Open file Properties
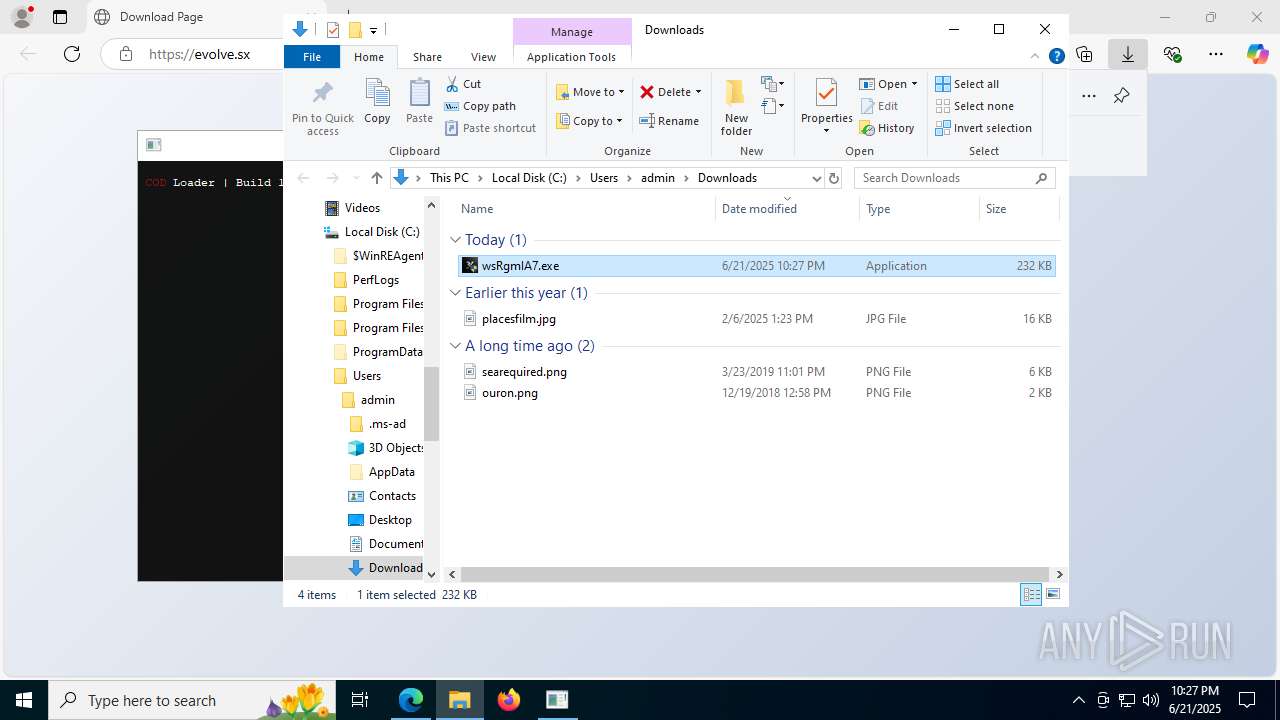Viewport: 1280px width, 720px height. [x=826, y=106]
